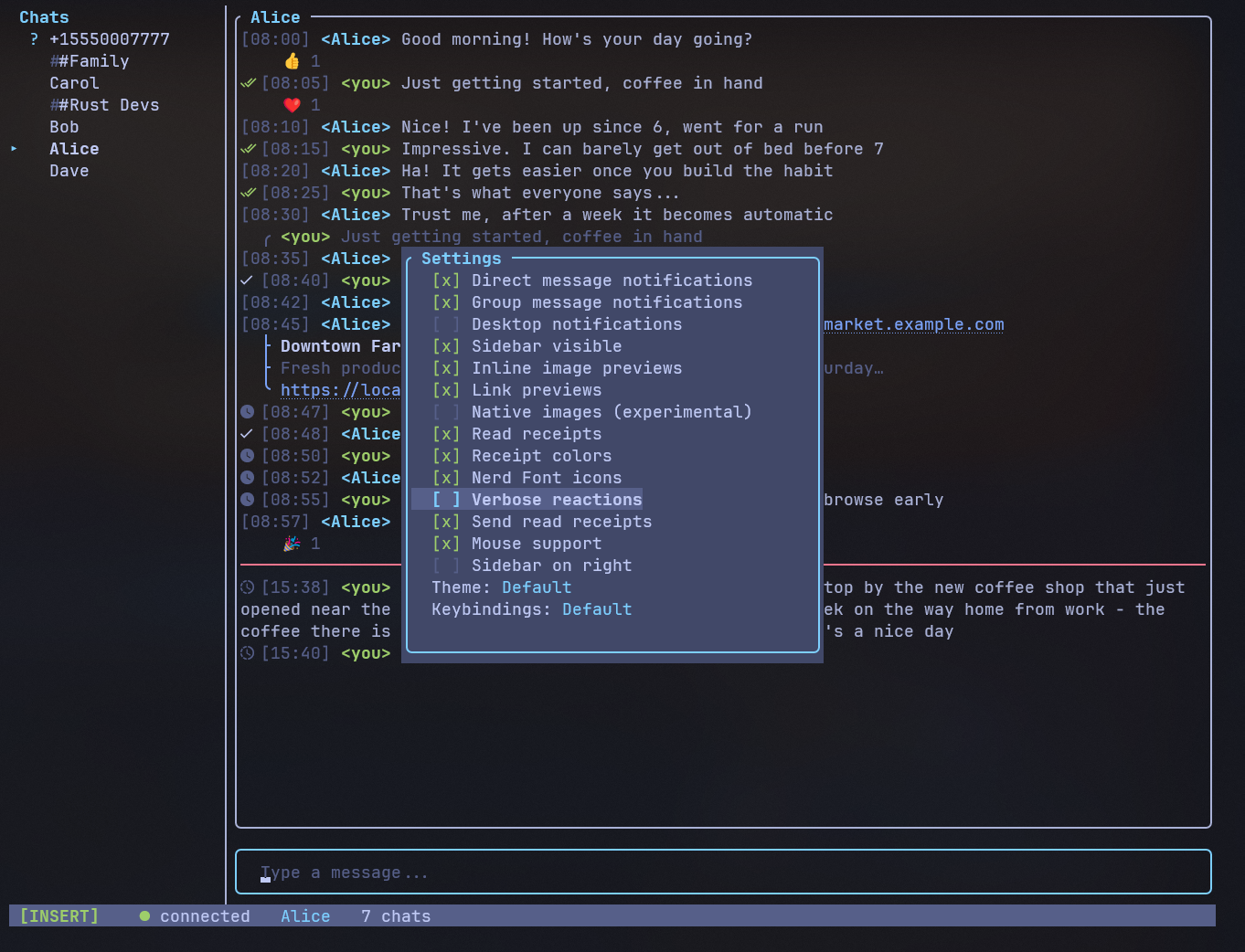Turn on Desktop notifications

(x=446, y=324)
